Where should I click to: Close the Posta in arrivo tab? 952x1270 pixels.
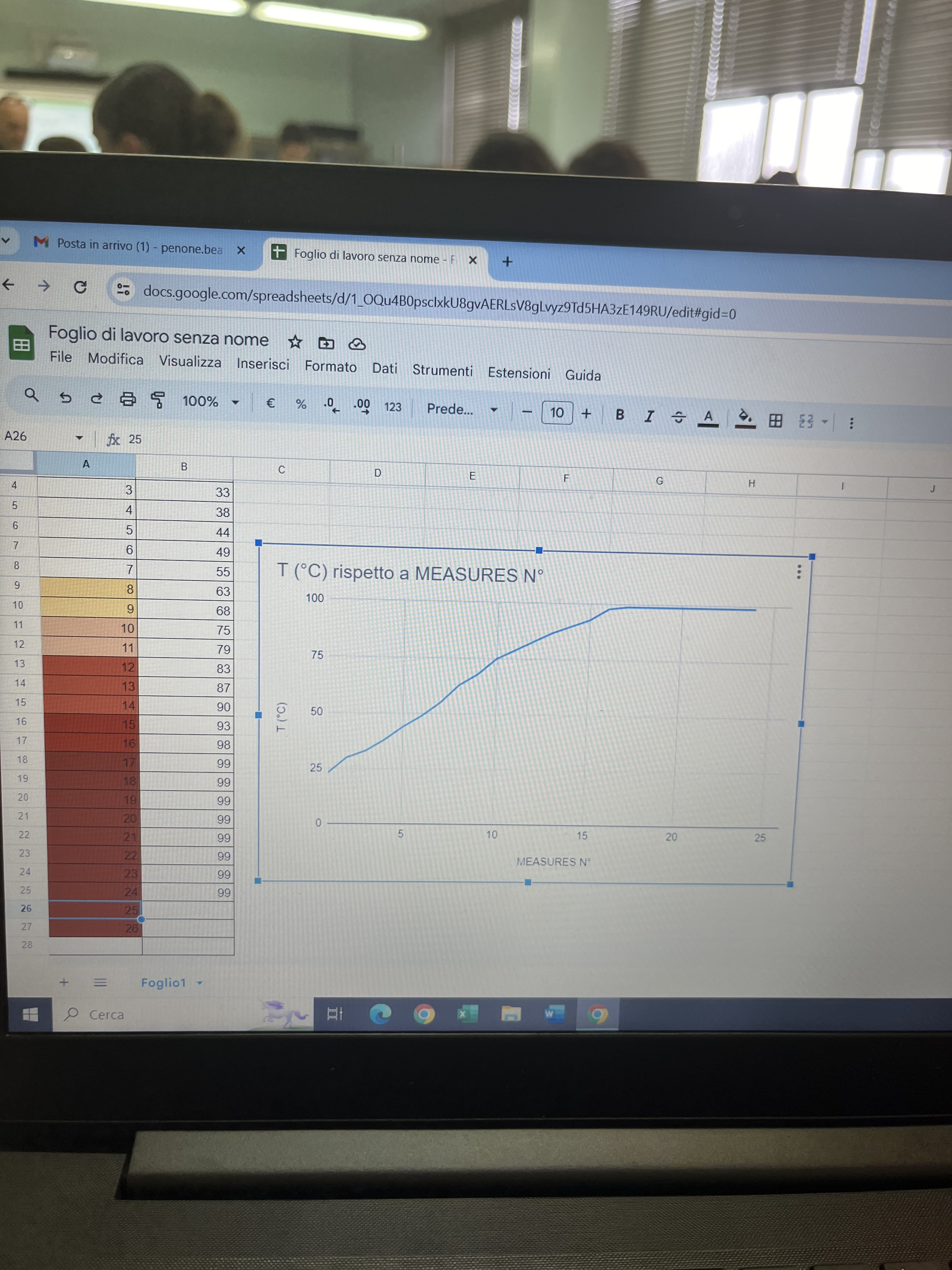click(241, 250)
